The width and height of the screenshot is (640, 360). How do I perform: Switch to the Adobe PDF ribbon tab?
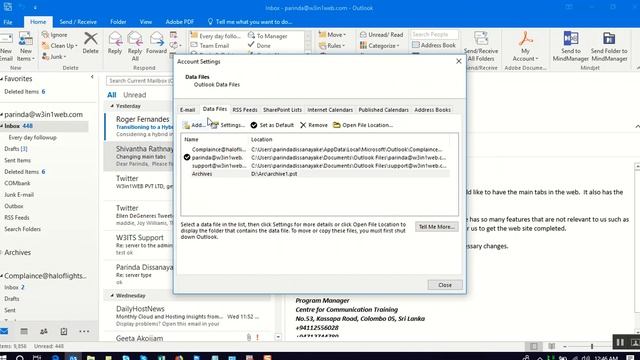180,22
